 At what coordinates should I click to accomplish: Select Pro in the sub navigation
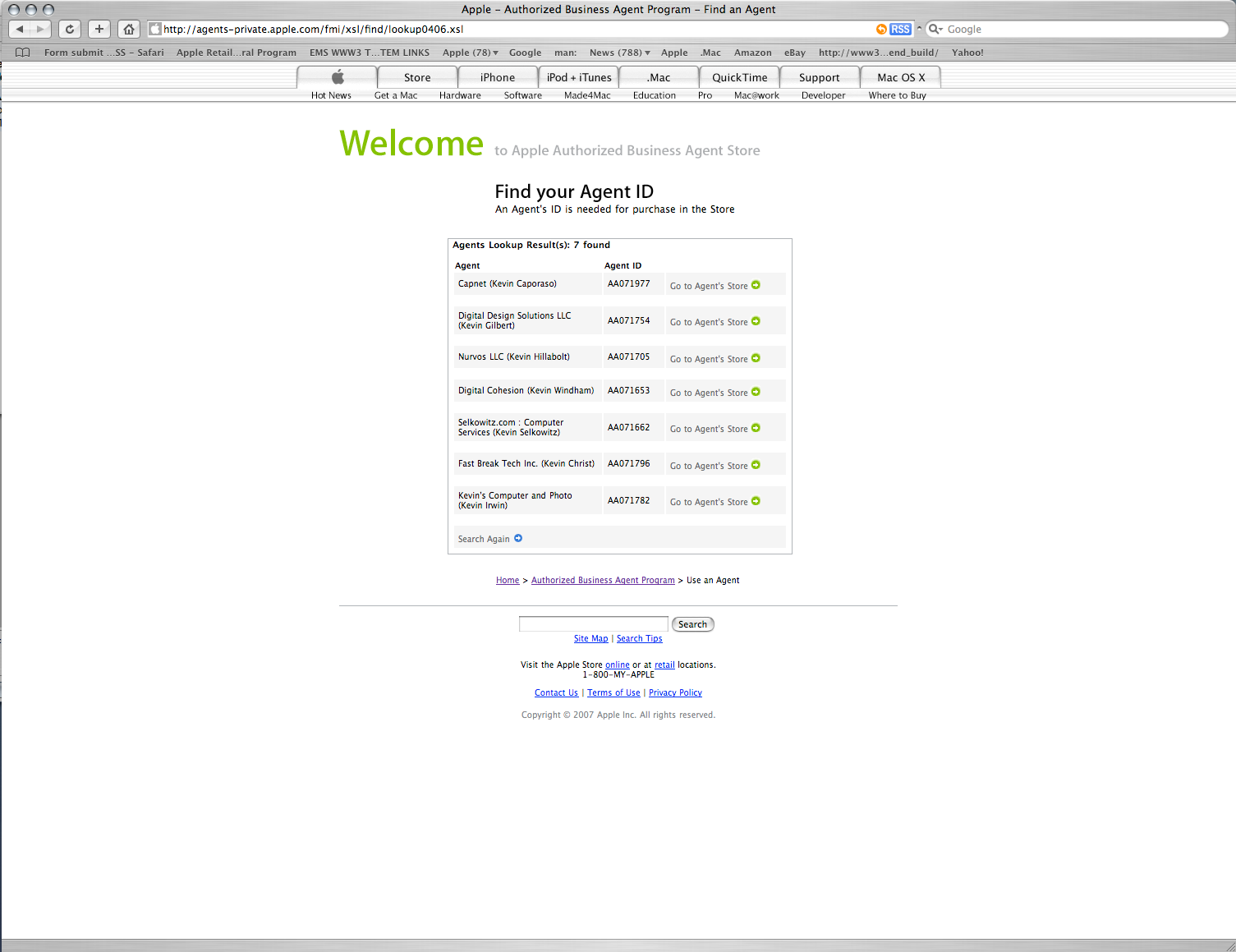point(705,95)
